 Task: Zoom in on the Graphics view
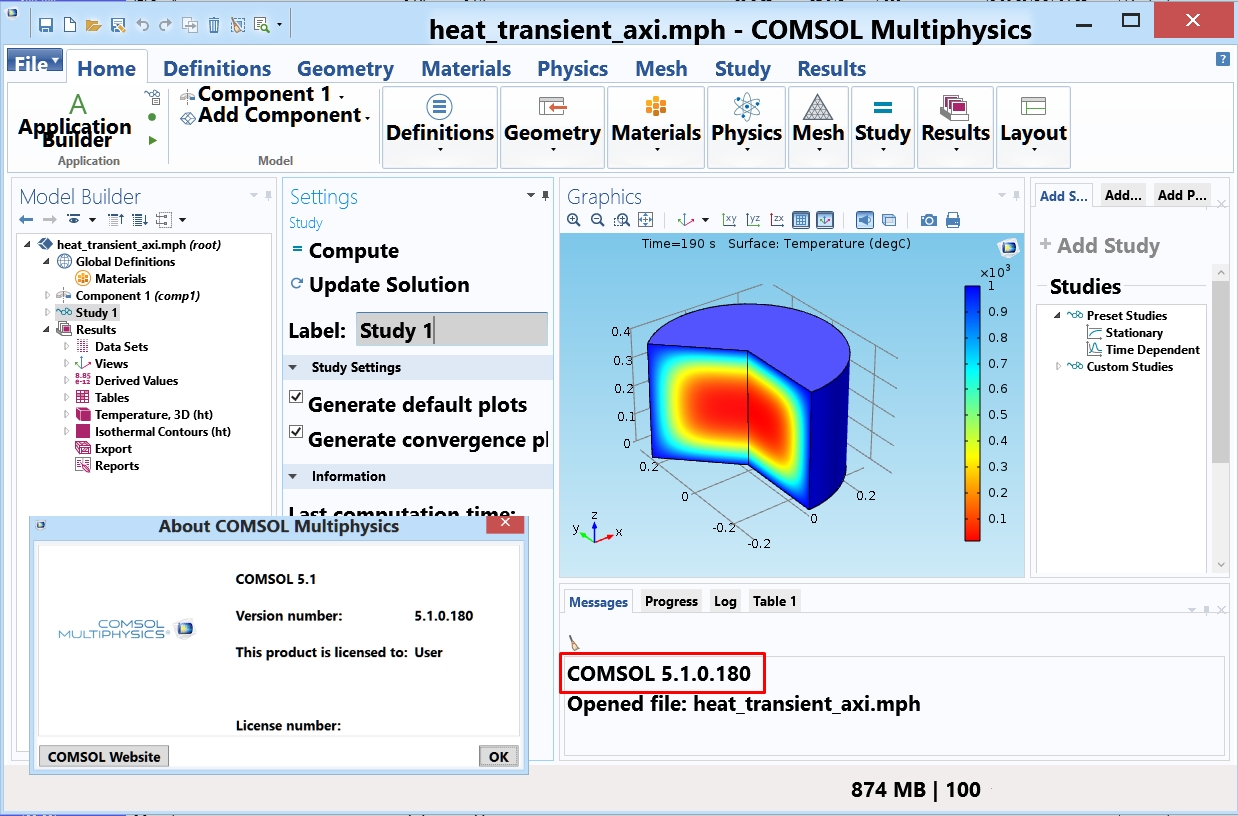pos(574,220)
